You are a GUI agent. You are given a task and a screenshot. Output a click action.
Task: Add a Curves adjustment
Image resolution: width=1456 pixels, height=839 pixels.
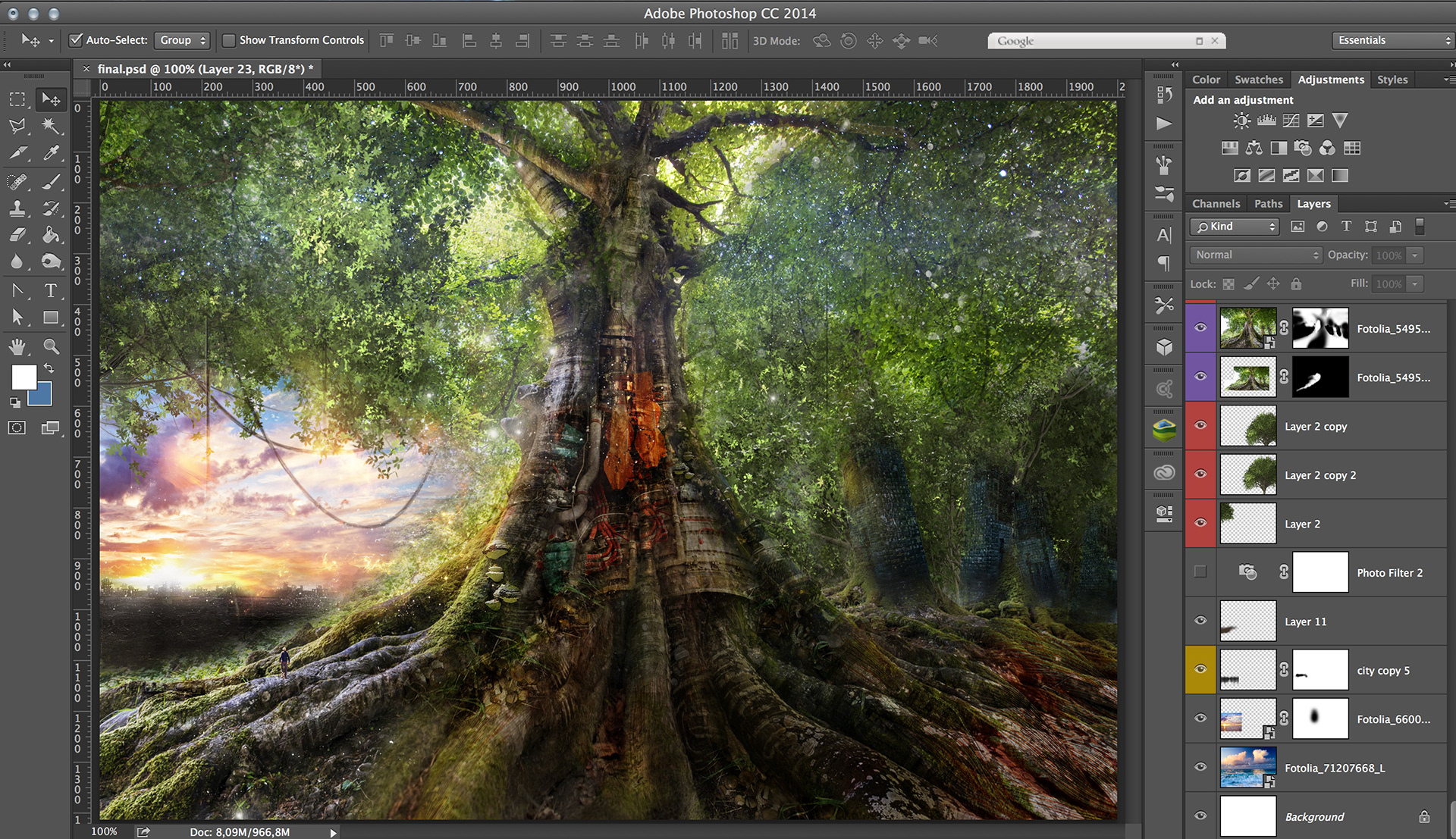[x=1291, y=121]
